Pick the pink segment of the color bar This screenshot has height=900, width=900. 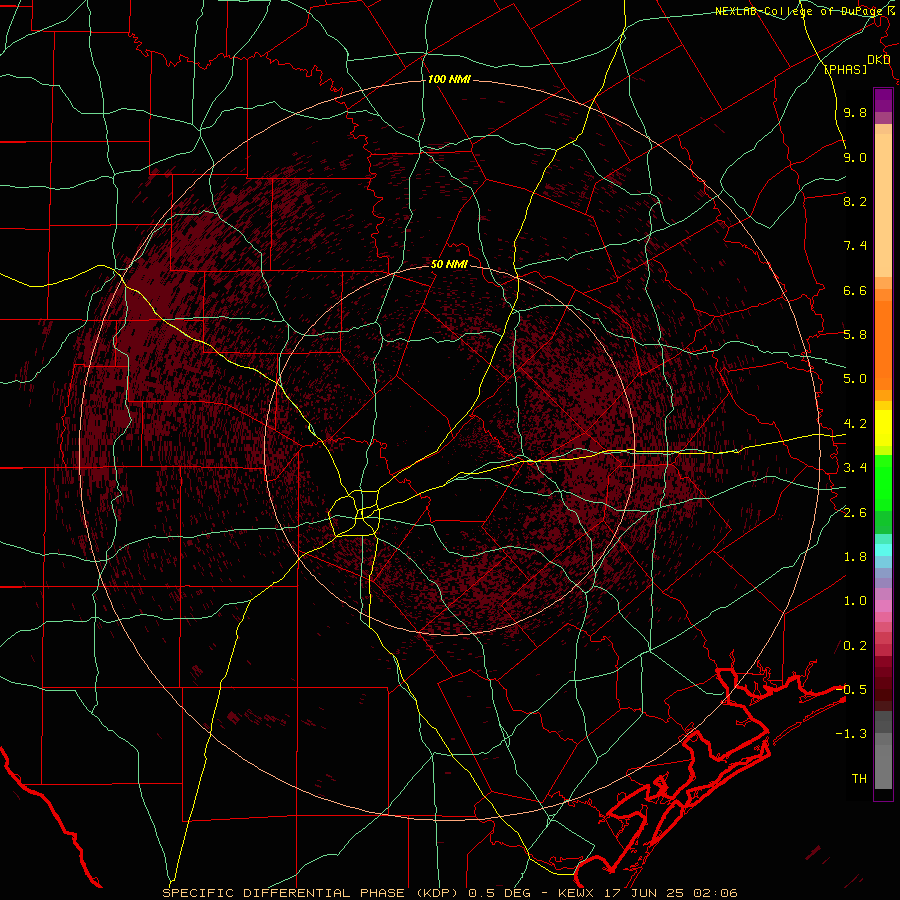(883, 606)
